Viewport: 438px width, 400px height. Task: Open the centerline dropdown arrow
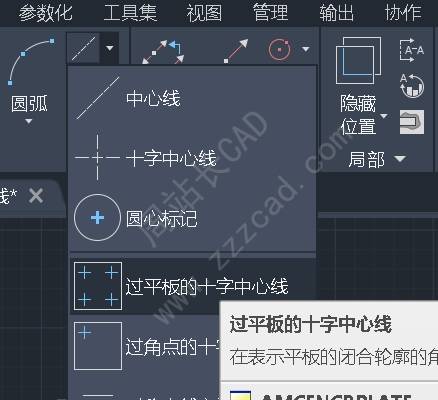point(109,49)
